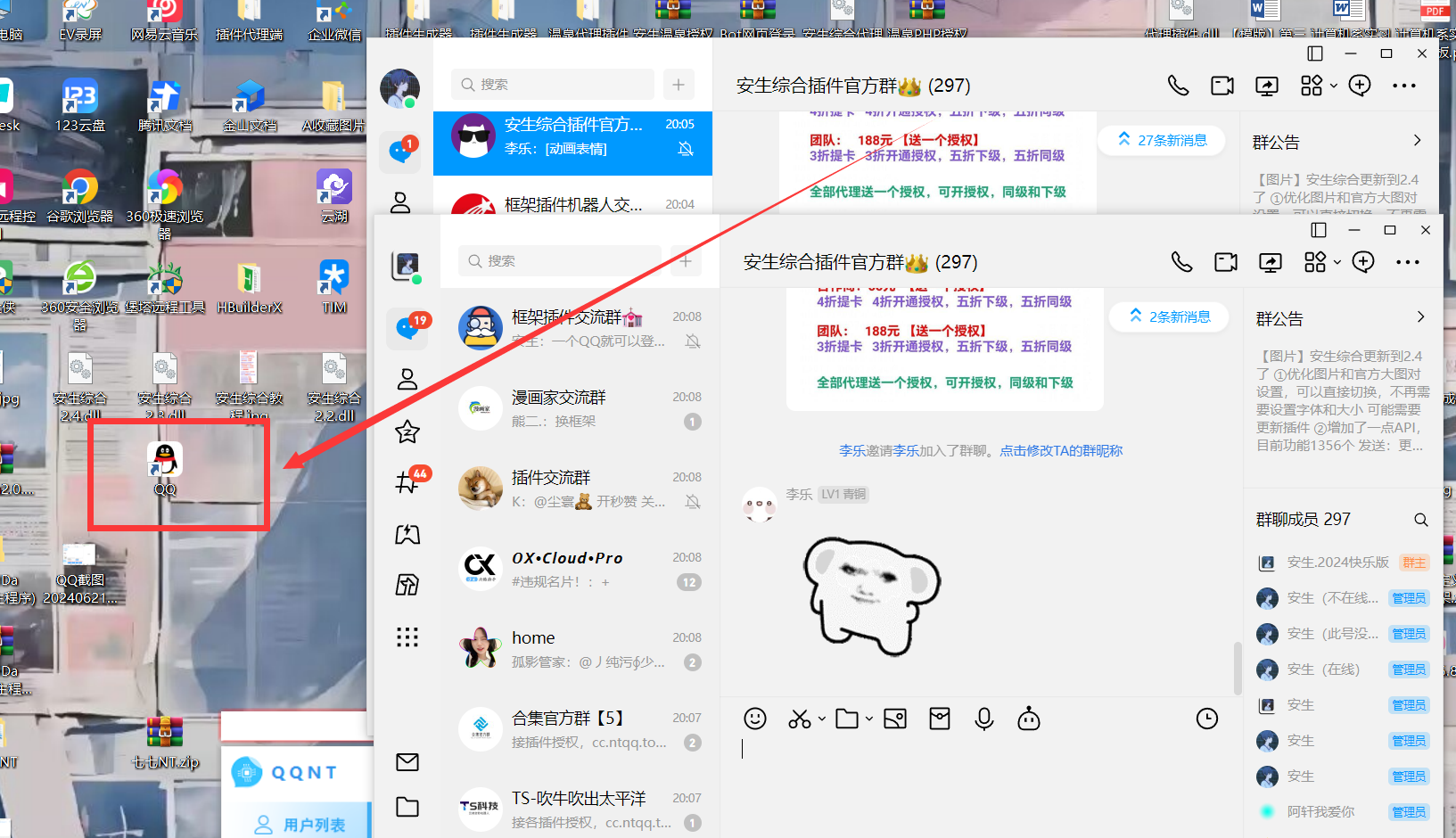1456x838 pixels.
Task: Toggle mute bell on 安生综合插件官方 chat in back window
Action: click(686, 149)
